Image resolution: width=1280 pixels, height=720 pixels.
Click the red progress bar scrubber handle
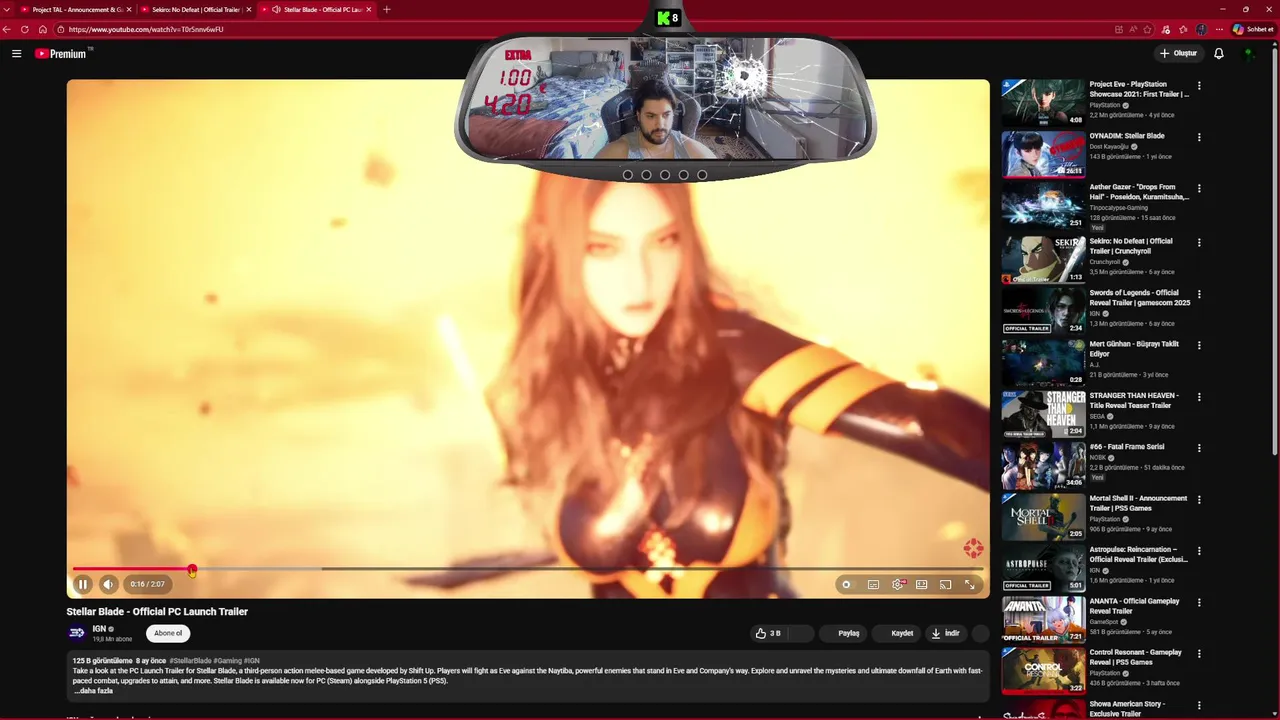click(x=192, y=570)
